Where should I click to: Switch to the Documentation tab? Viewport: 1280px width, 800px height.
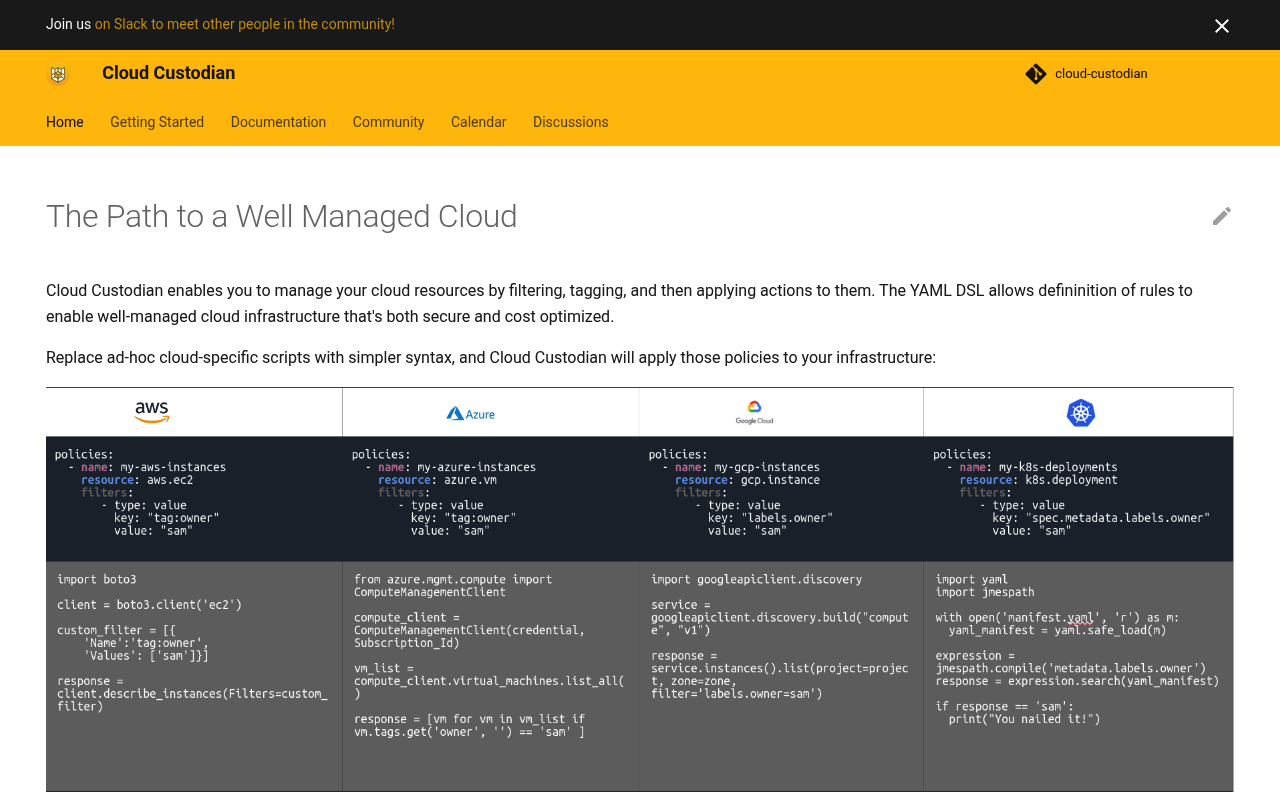(278, 122)
